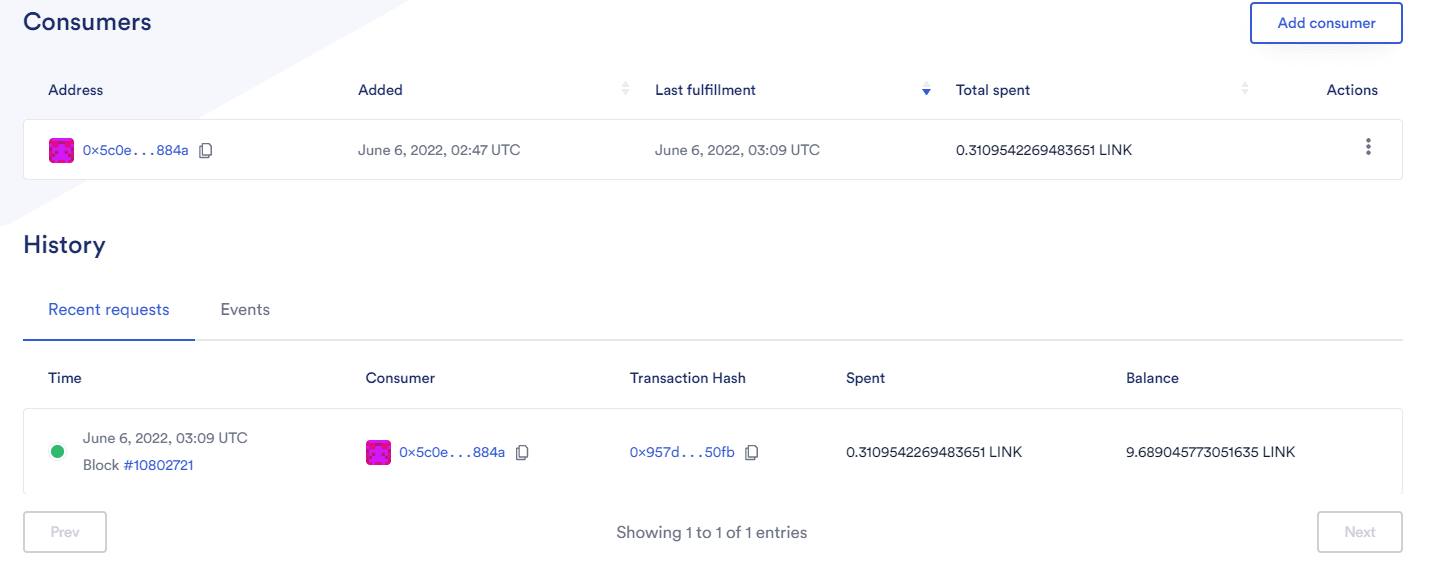The image size is (1436, 582).
Task: Copy consumer address in Consumers table
Action: click(205, 151)
